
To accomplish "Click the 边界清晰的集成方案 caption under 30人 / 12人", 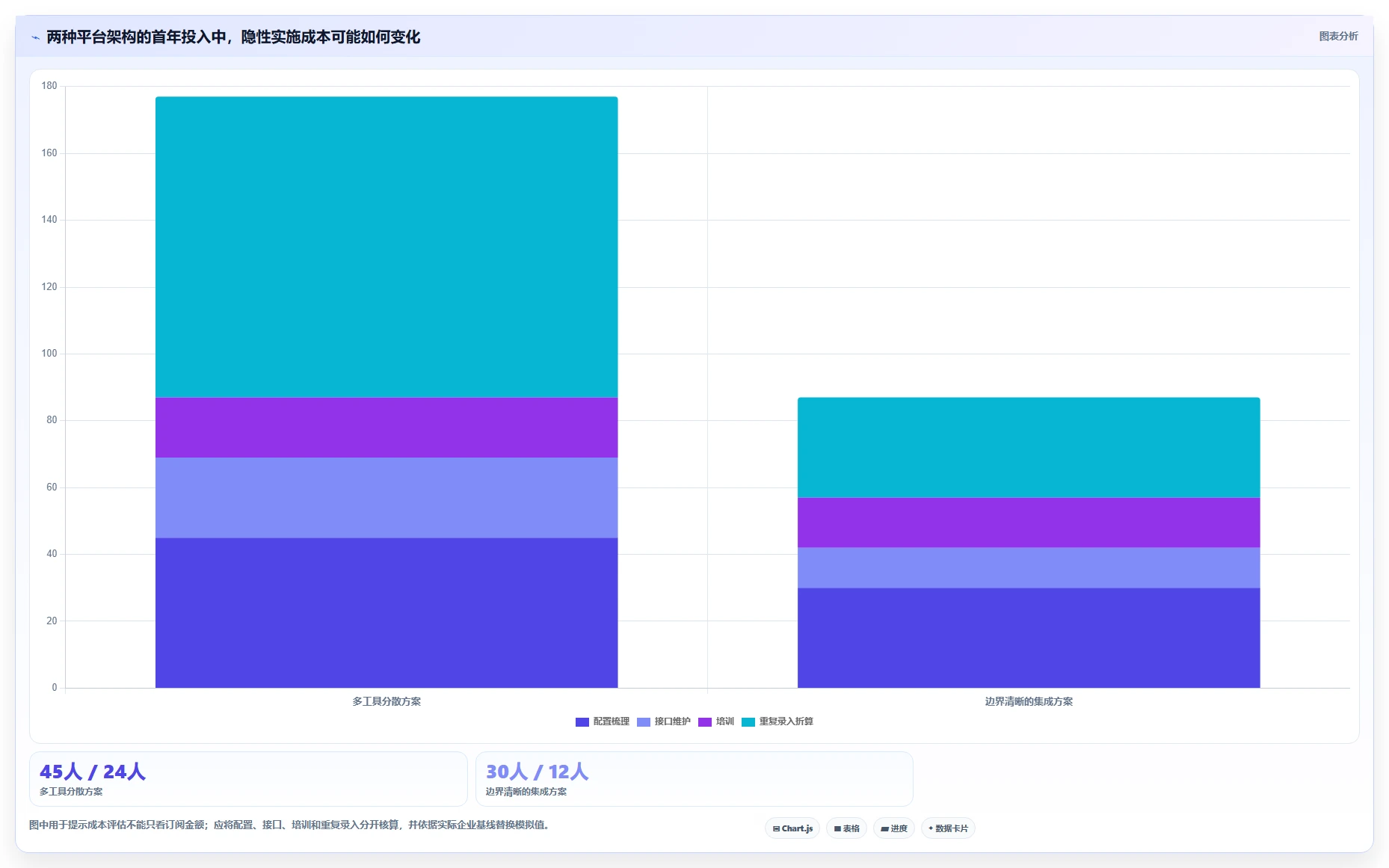I will pos(526,792).
